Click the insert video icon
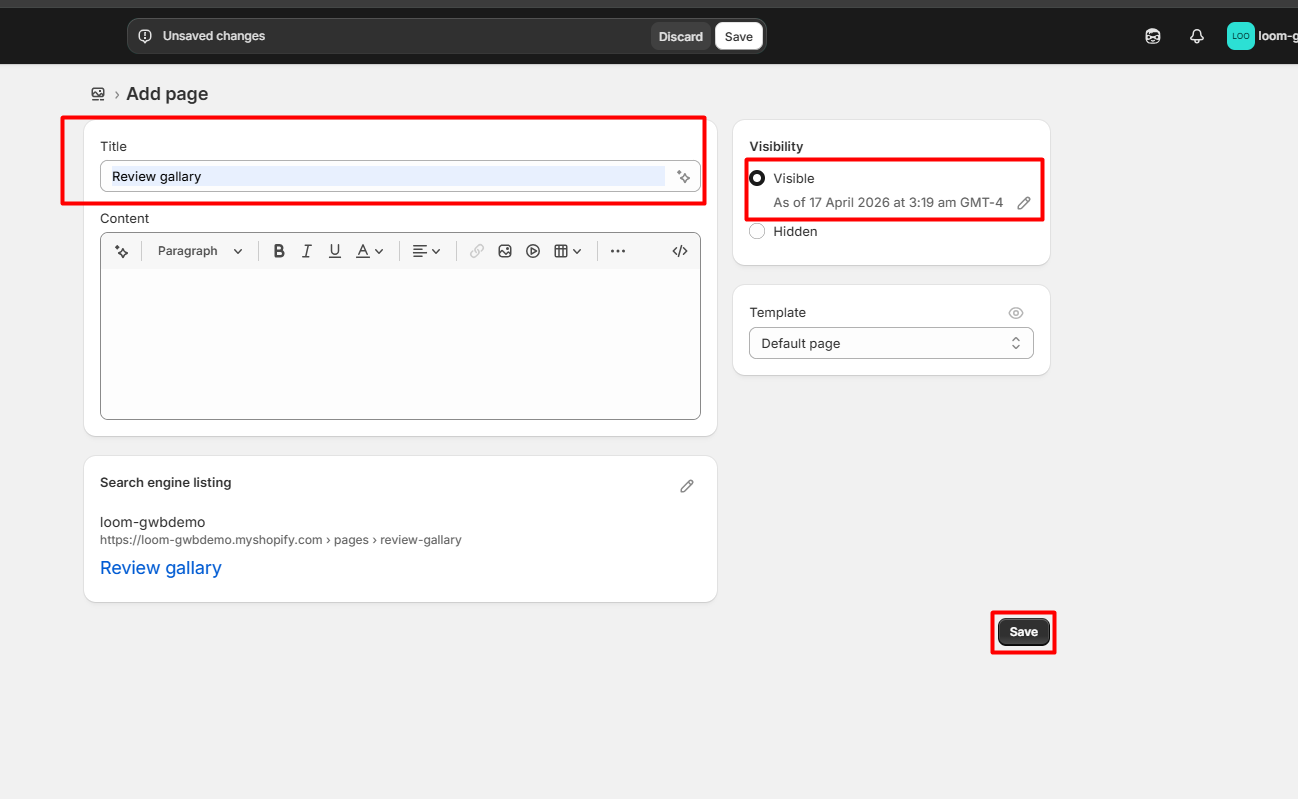1298x799 pixels. coord(533,251)
